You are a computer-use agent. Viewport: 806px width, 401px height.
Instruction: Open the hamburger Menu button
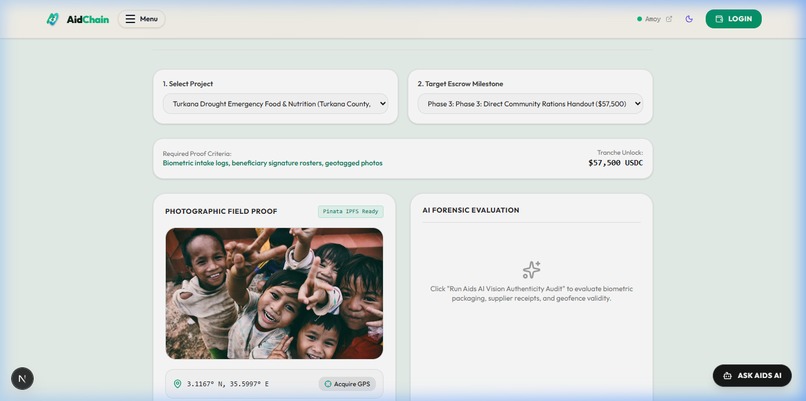pyautogui.click(x=141, y=19)
